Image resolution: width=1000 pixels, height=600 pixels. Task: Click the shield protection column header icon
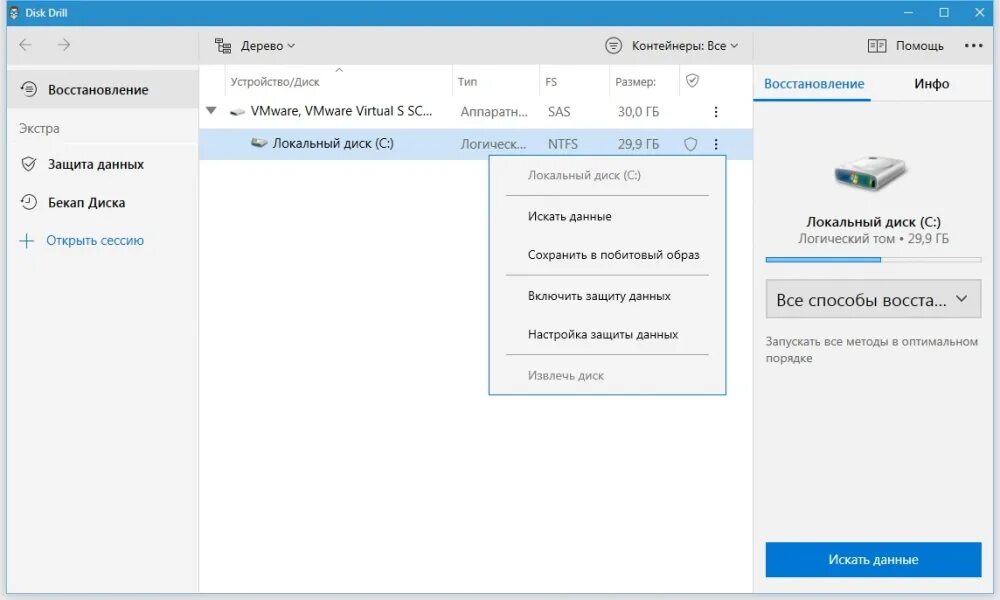tap(692, 80)
